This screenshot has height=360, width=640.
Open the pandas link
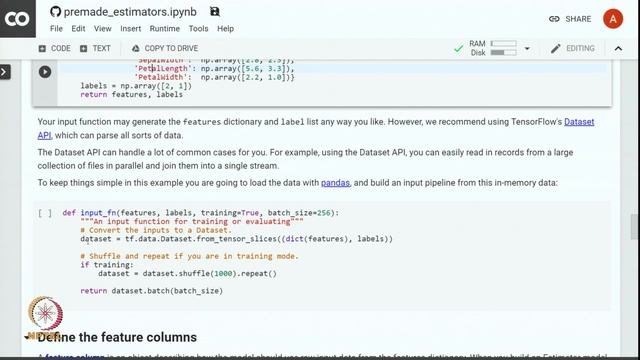(x=335, y=183)
